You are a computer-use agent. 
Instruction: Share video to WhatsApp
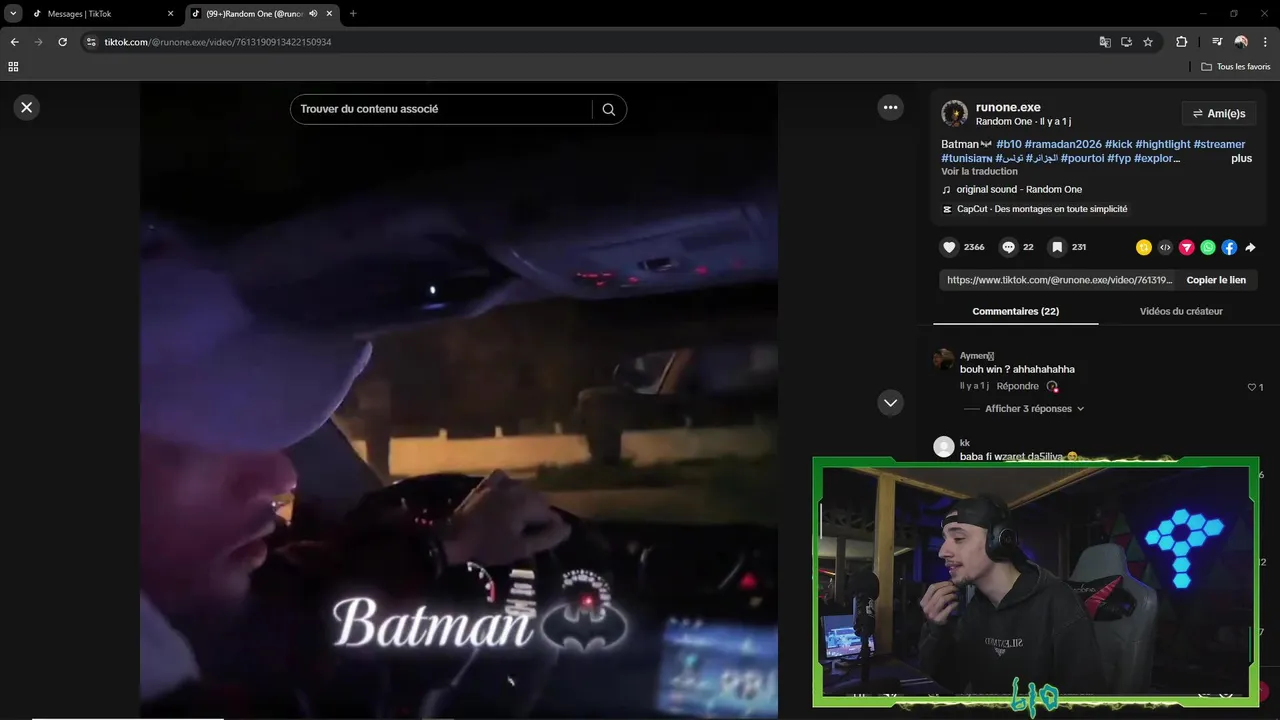(1208, 247)
